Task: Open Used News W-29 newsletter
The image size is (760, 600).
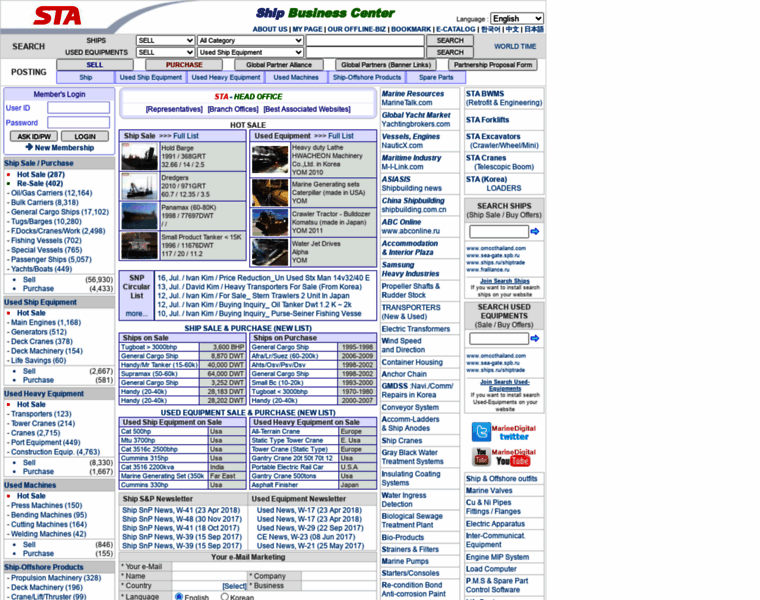Action: pos(310,528)
